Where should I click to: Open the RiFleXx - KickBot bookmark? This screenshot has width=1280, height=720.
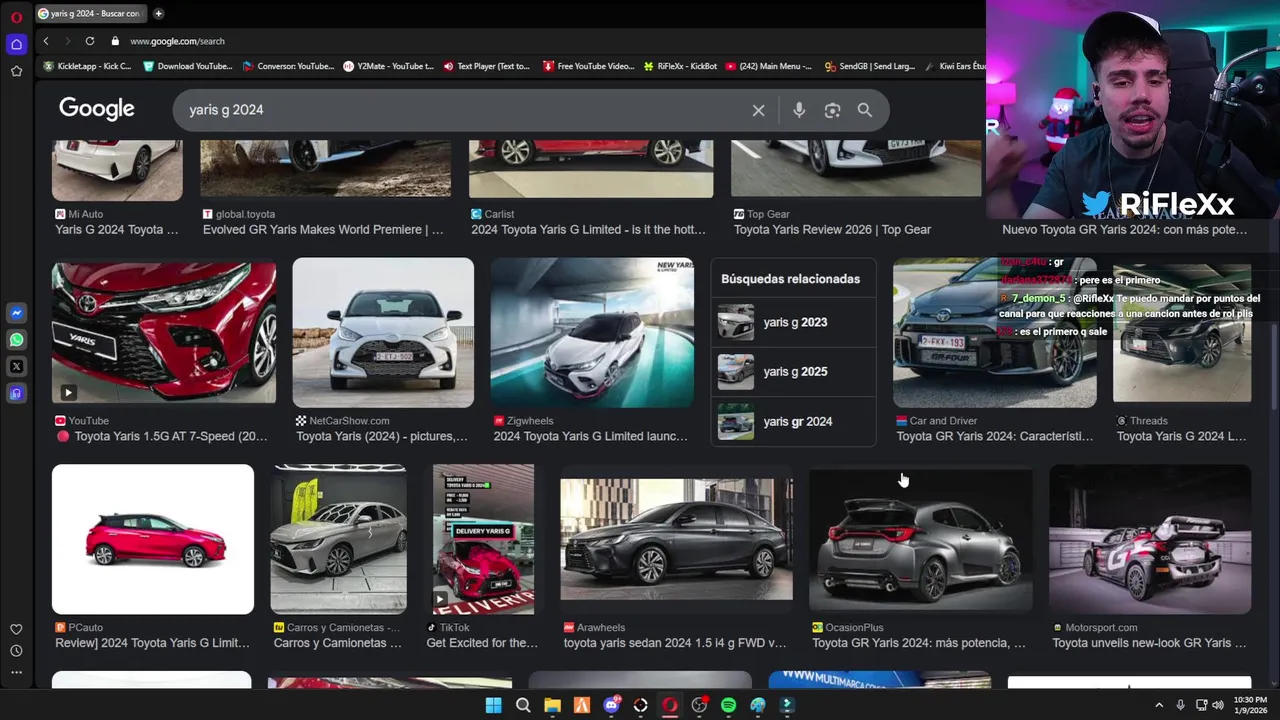coord(680,66)
